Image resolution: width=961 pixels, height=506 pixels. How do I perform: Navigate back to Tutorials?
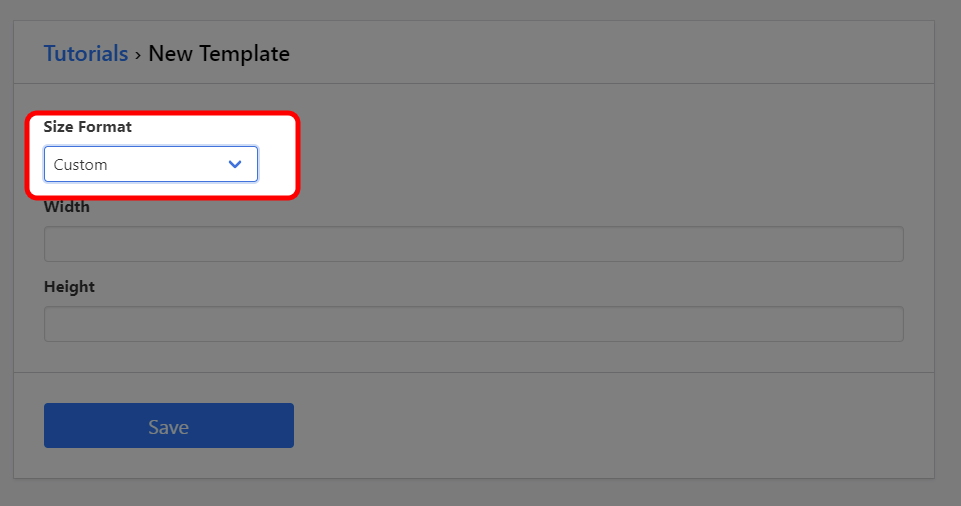point(85,53)
